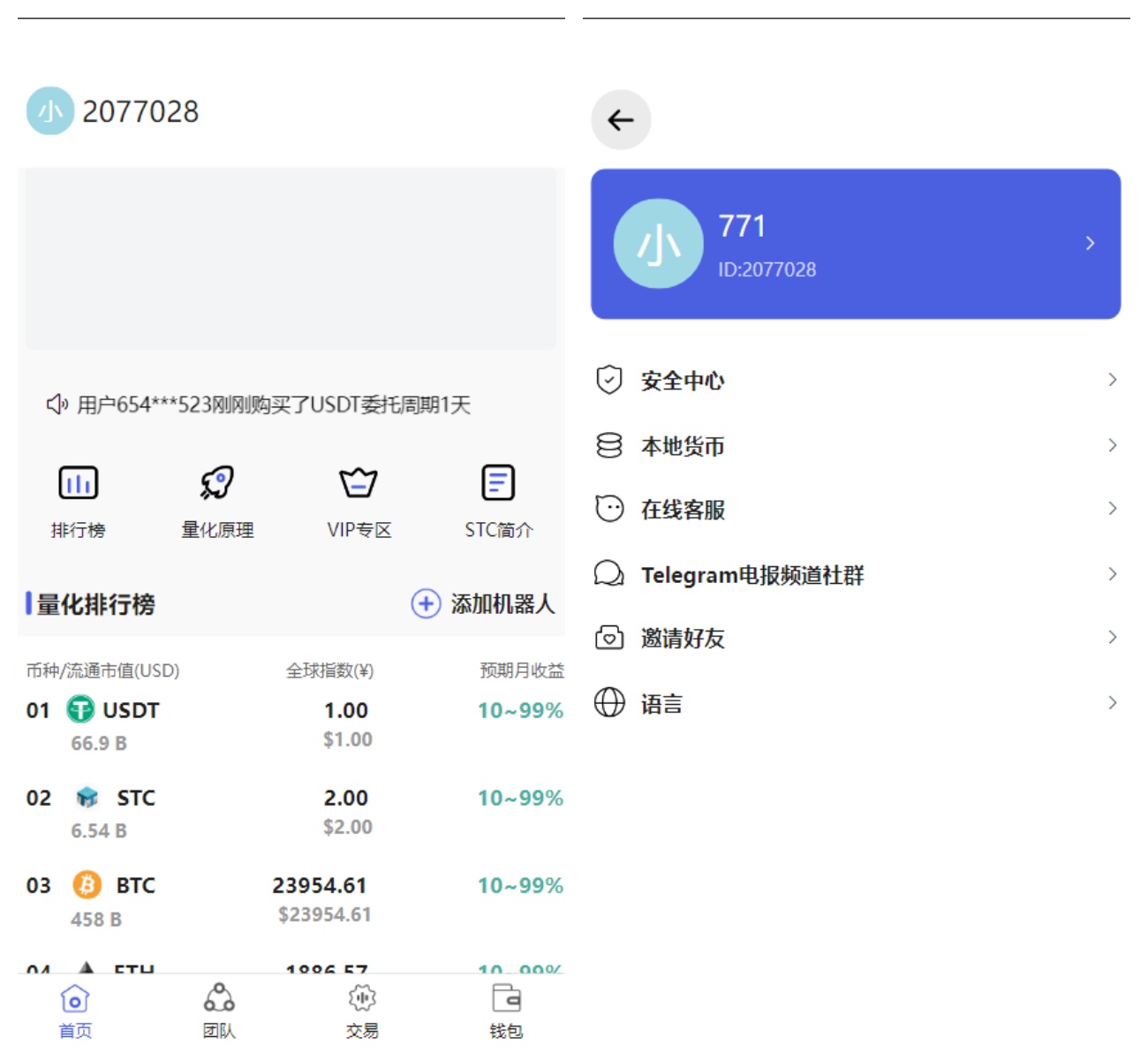Screen dimensions: 1148x1060
Task: Click the Telegram chat bubble icon
Action: pos(609,574)
